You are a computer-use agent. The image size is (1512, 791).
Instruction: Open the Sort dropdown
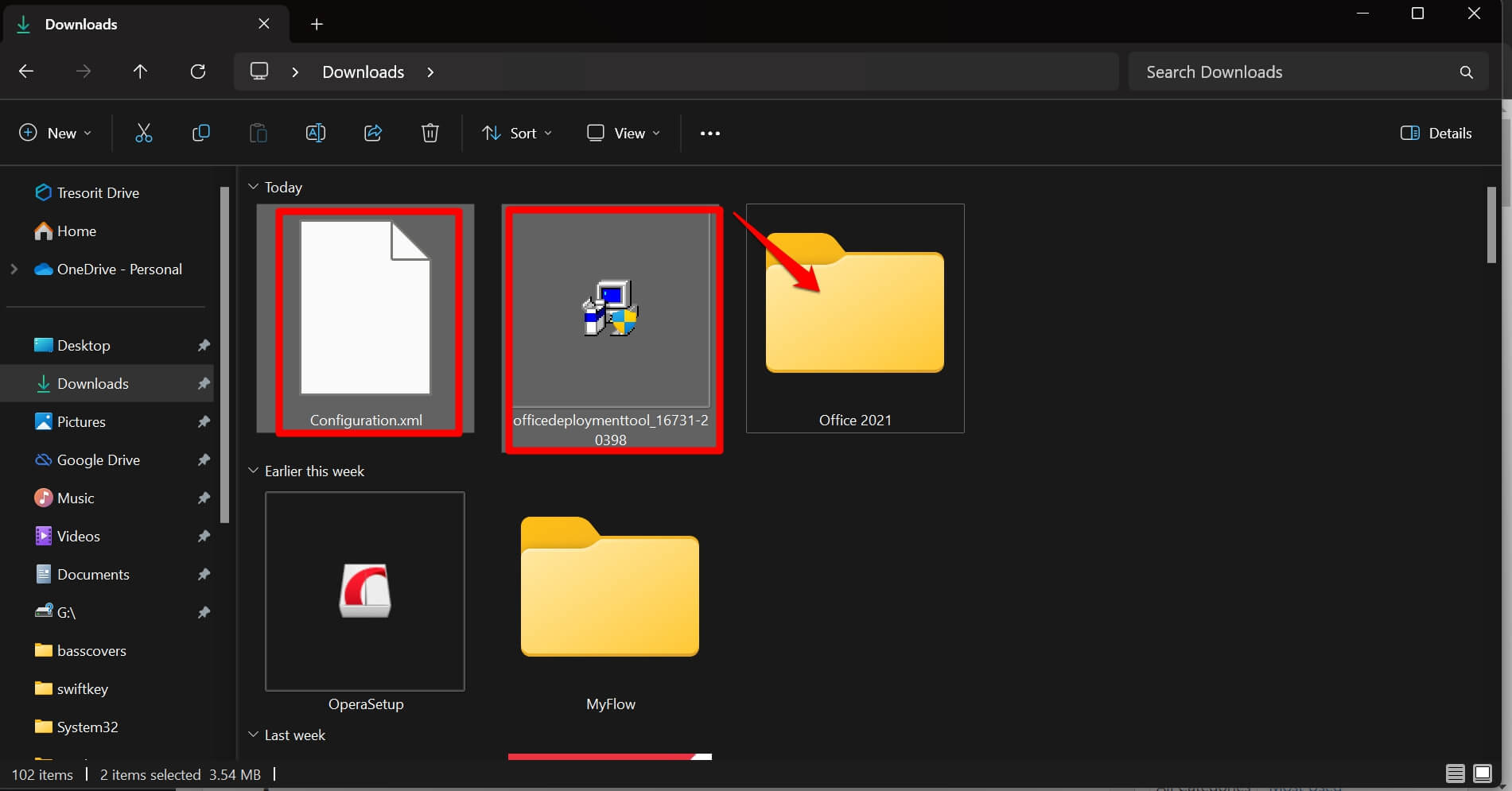(x=517, y=133)
